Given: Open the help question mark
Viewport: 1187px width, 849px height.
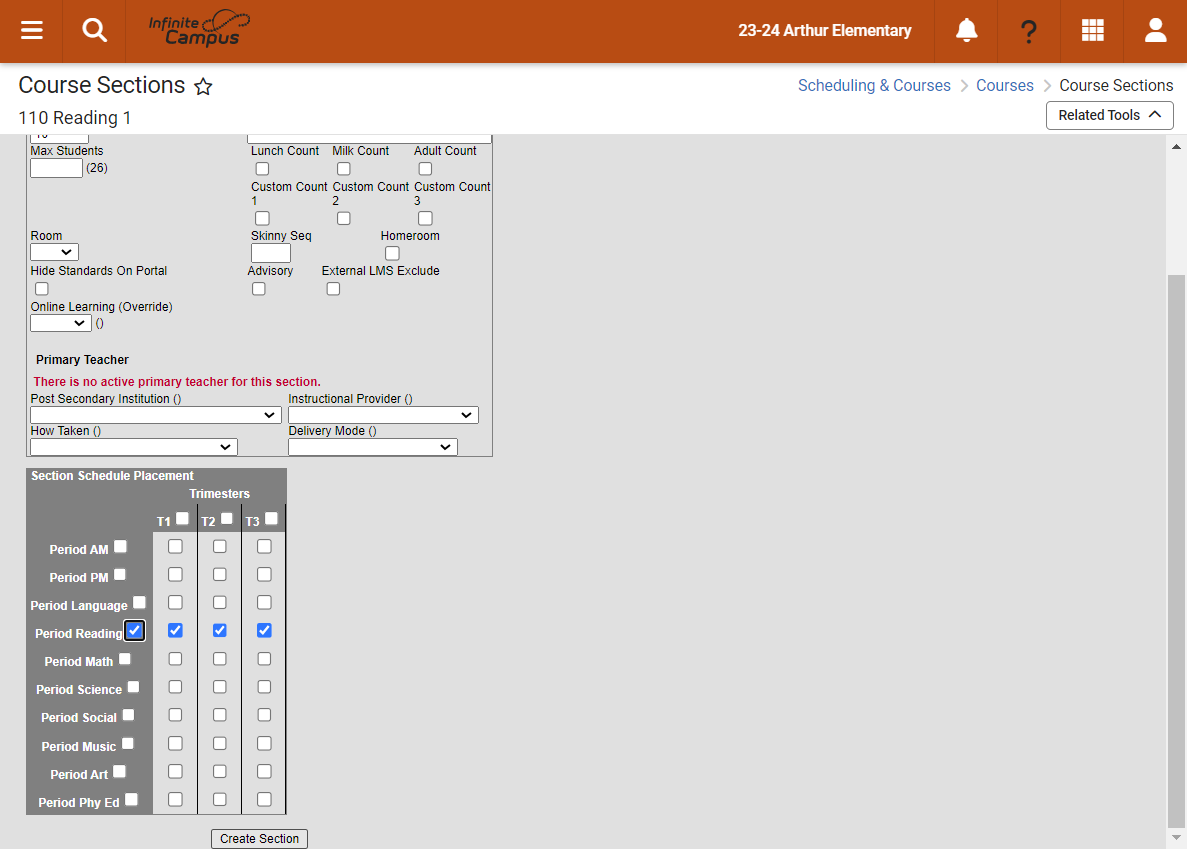Looking at the screenshot, I should click(x=1028, y=31).
